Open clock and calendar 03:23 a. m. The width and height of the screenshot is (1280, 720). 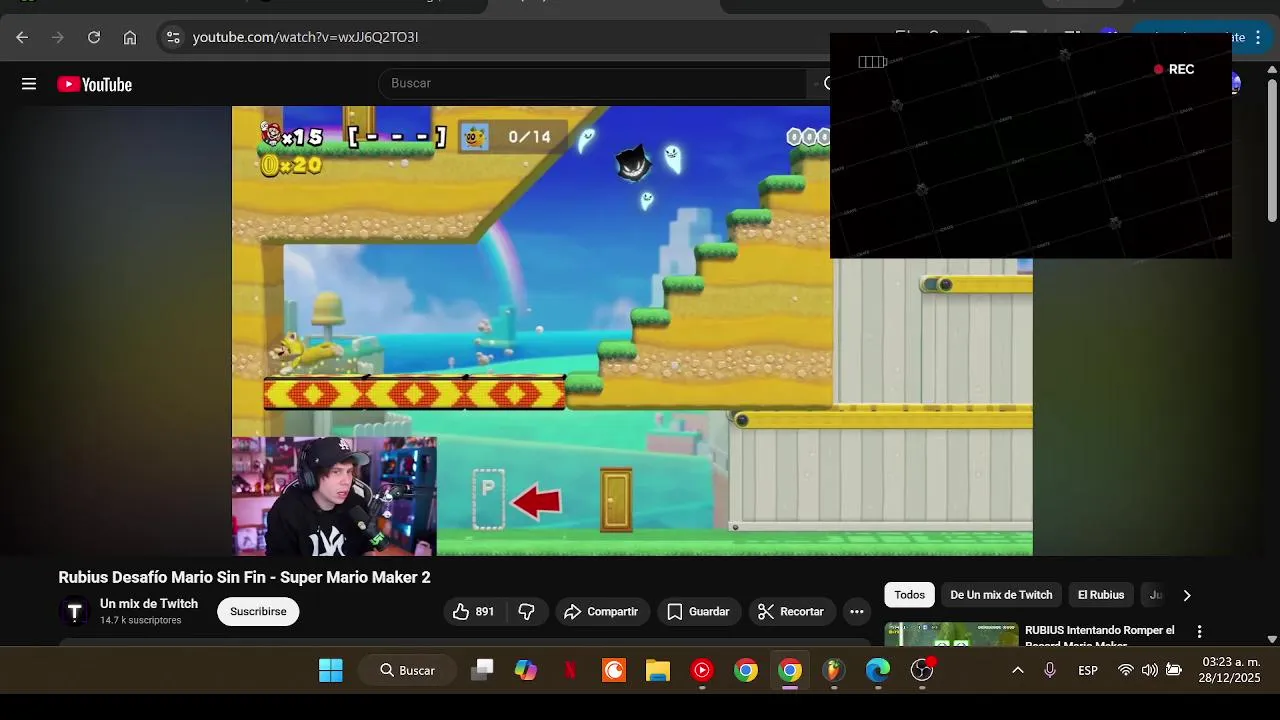pyautogui.click(x=1231, y=670)
